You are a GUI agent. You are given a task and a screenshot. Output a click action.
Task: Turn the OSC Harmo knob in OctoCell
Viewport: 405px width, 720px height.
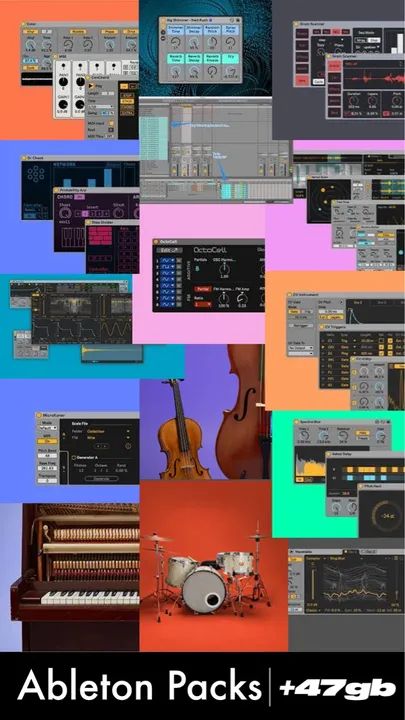point(224,270)
